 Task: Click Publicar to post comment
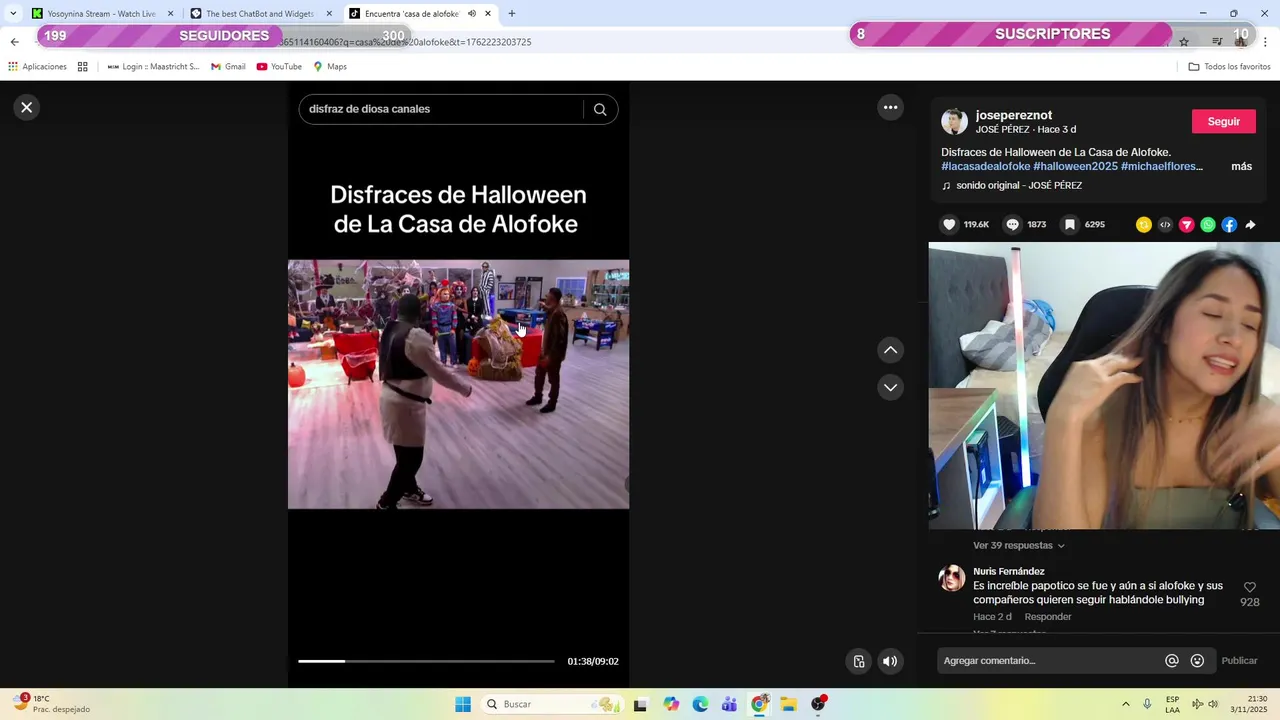point(1239,661)
